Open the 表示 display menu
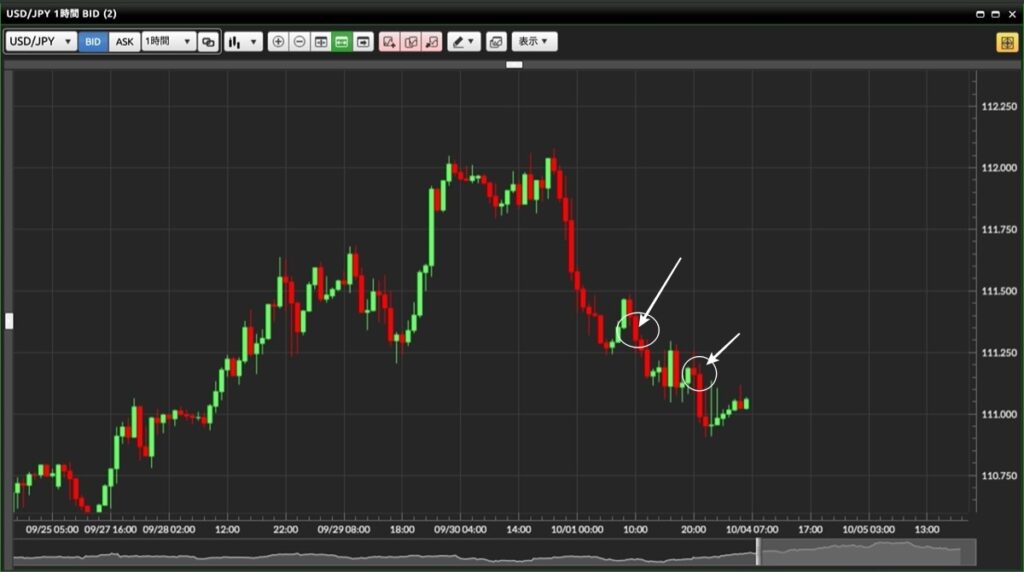Screen dimensions: 1024x572 tap(534, 42)
